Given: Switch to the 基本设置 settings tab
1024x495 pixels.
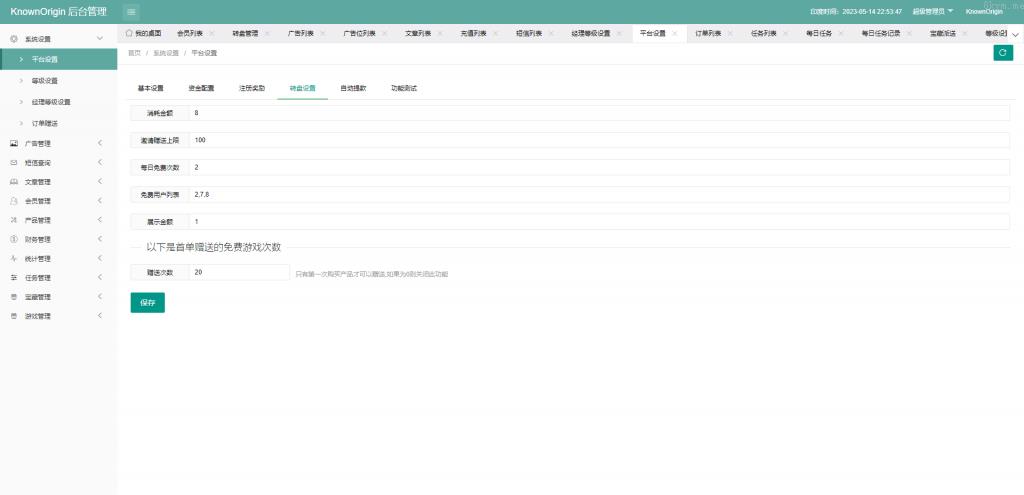Looking at the screenshot, I should tap(150, 88).
